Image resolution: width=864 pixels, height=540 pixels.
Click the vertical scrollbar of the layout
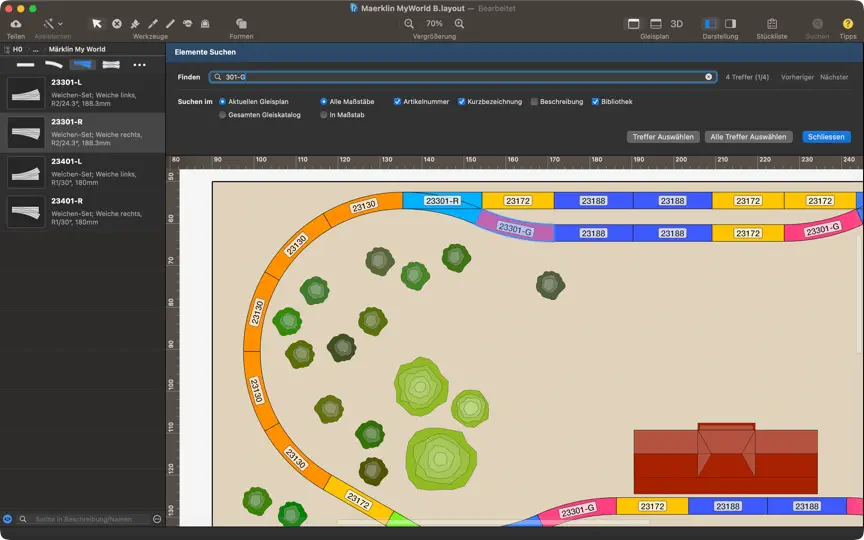coord(860,295)
